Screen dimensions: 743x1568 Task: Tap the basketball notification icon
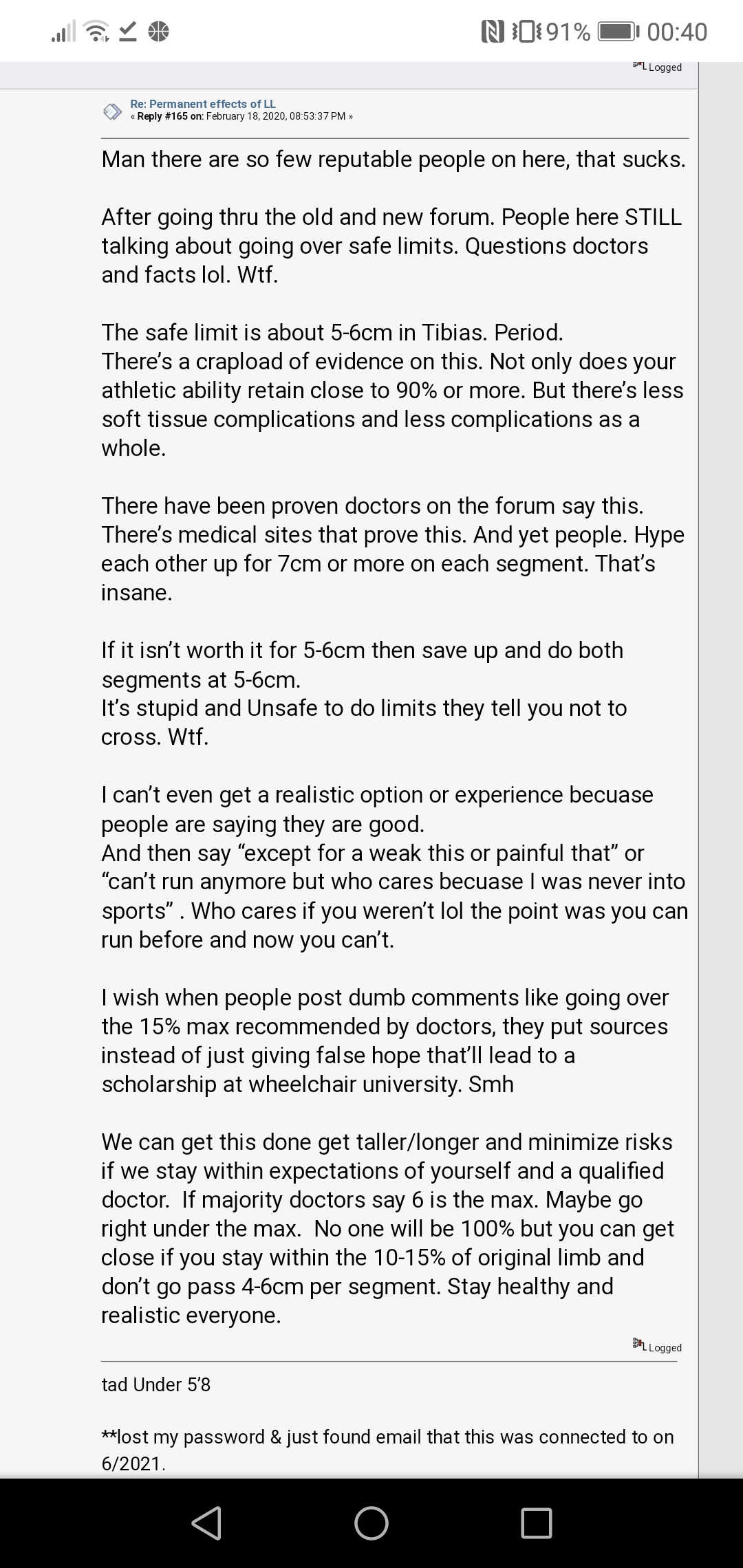[158, 32]
